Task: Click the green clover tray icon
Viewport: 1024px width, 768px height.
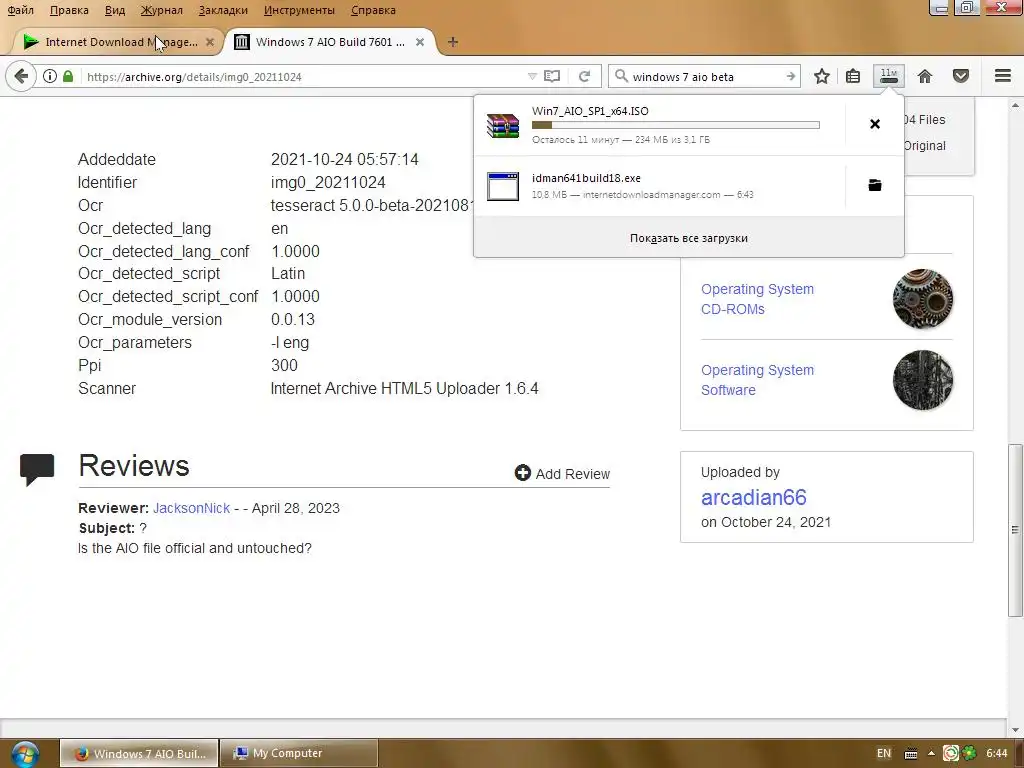Action: 969,753
